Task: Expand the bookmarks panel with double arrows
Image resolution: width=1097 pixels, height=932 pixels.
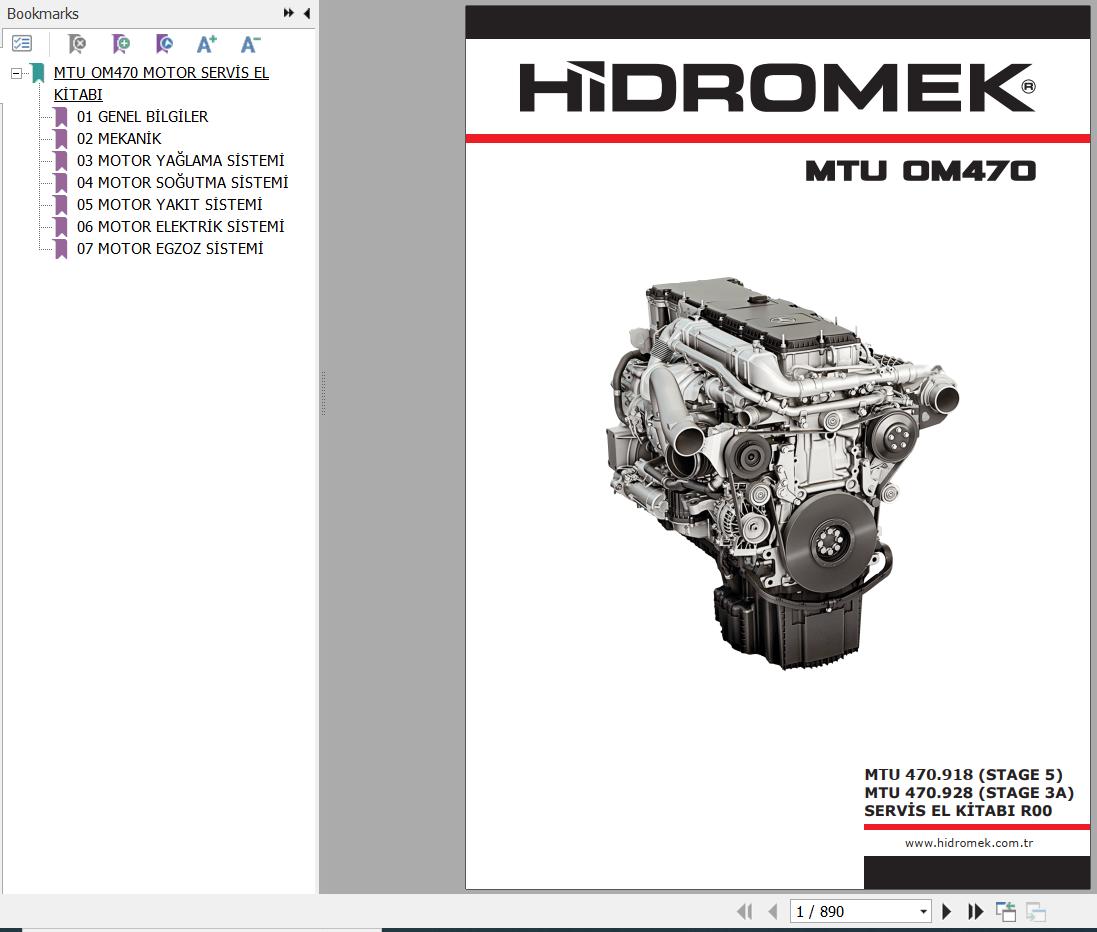Action: (x=288, y=13)
